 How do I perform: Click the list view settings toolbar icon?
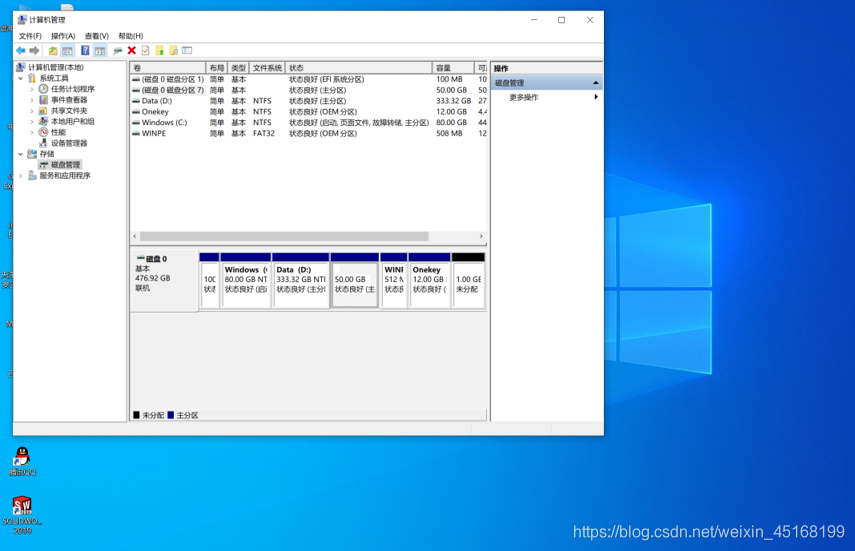click(187, 51)
